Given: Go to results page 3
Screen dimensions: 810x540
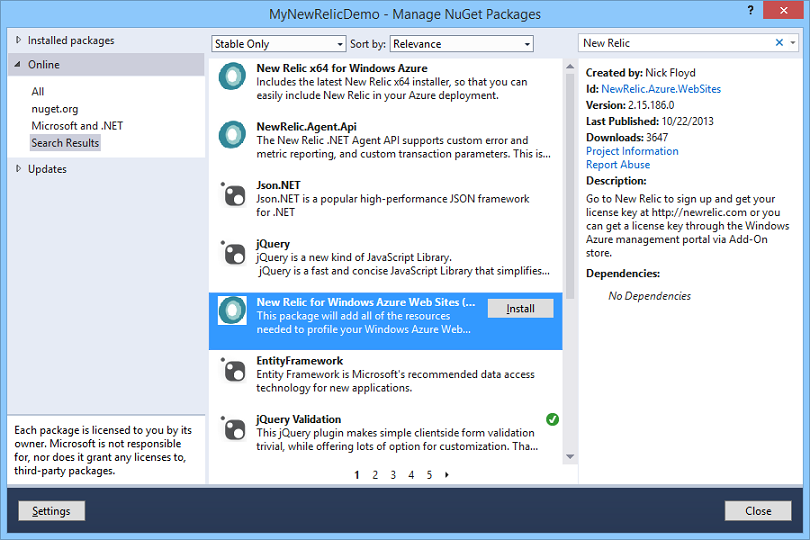Looking at the screenshot, I should click(x=393, y=475).
